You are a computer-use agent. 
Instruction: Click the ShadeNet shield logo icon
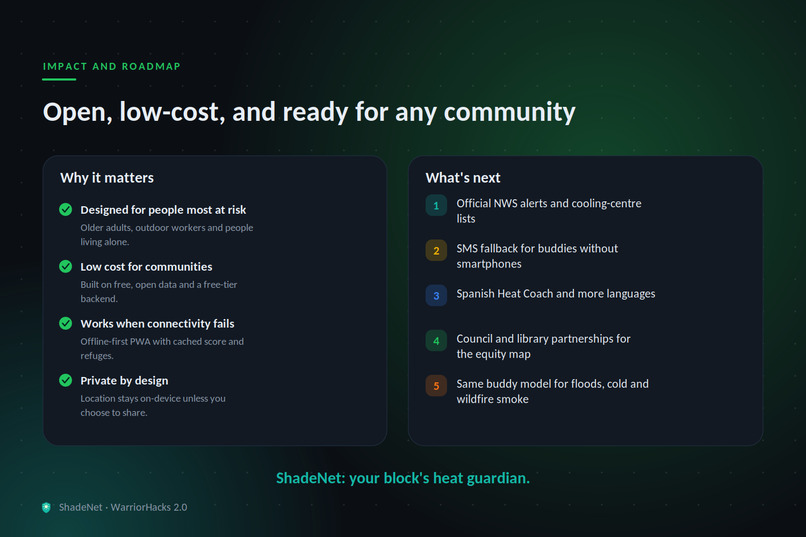point(46,508)
